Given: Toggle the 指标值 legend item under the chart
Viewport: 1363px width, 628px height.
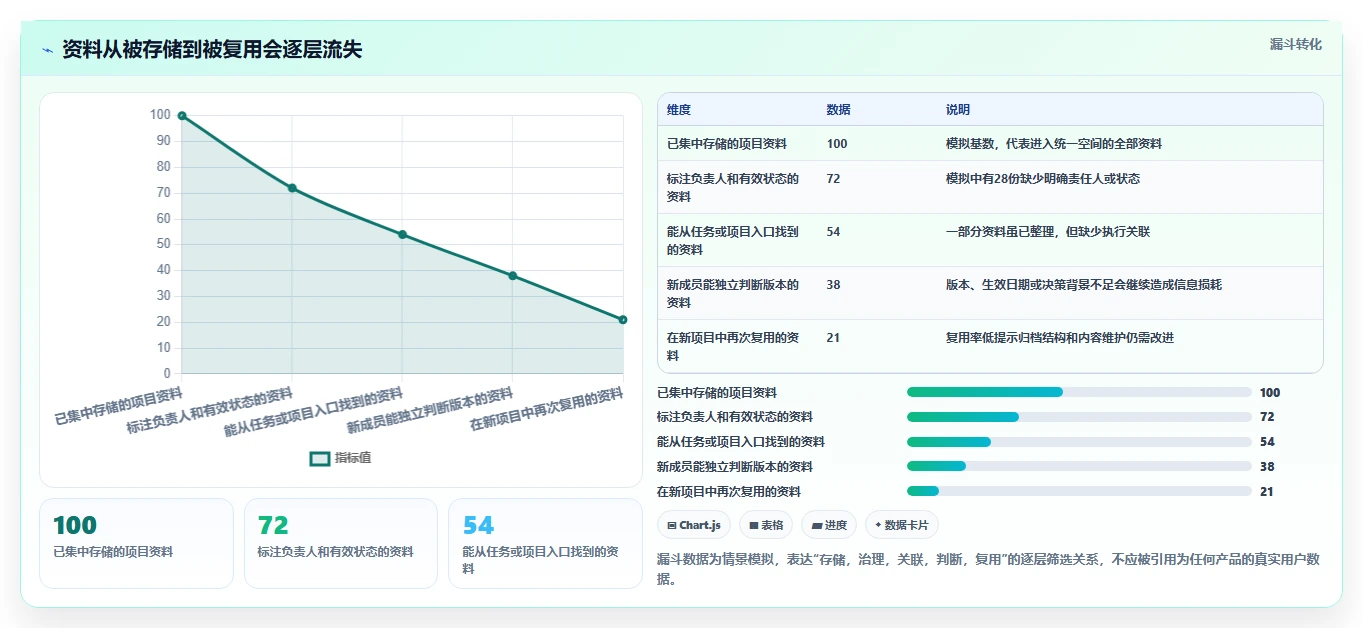Looking at the screenshot, I should (341, 458).
